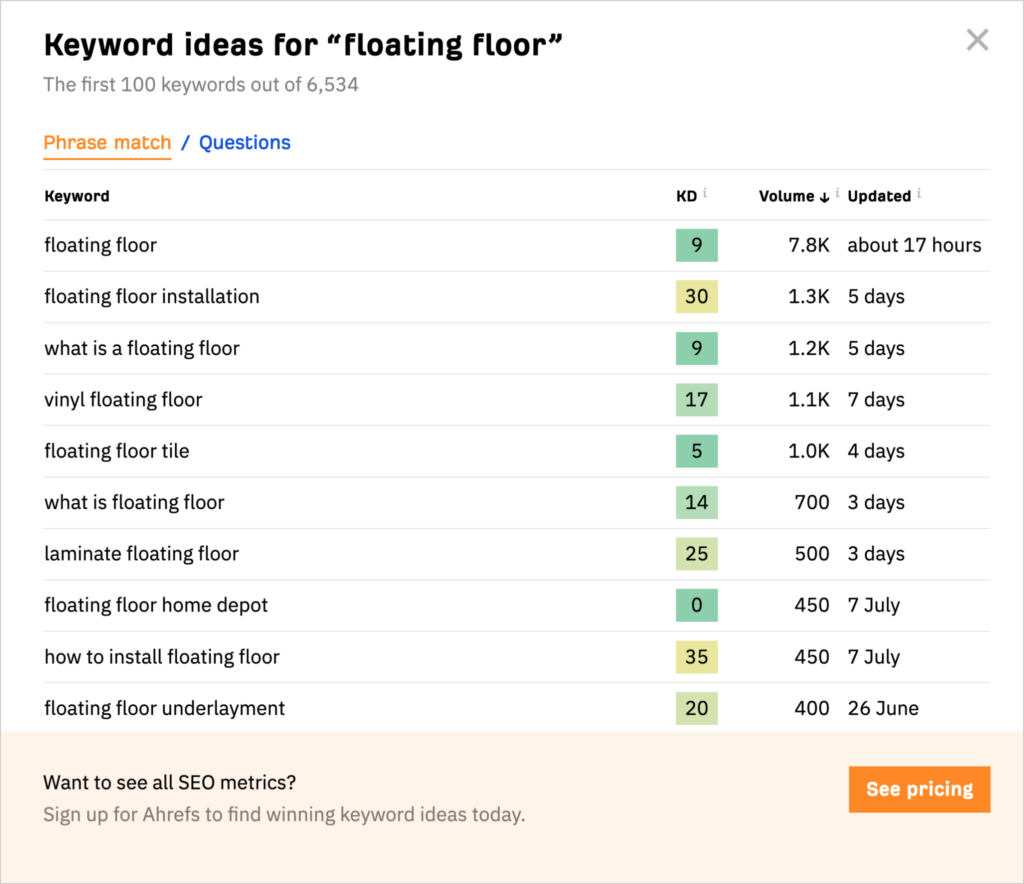Toggle sorting on the Volume column
Viewport: 1024px width, 884px height.
[785, 196]
